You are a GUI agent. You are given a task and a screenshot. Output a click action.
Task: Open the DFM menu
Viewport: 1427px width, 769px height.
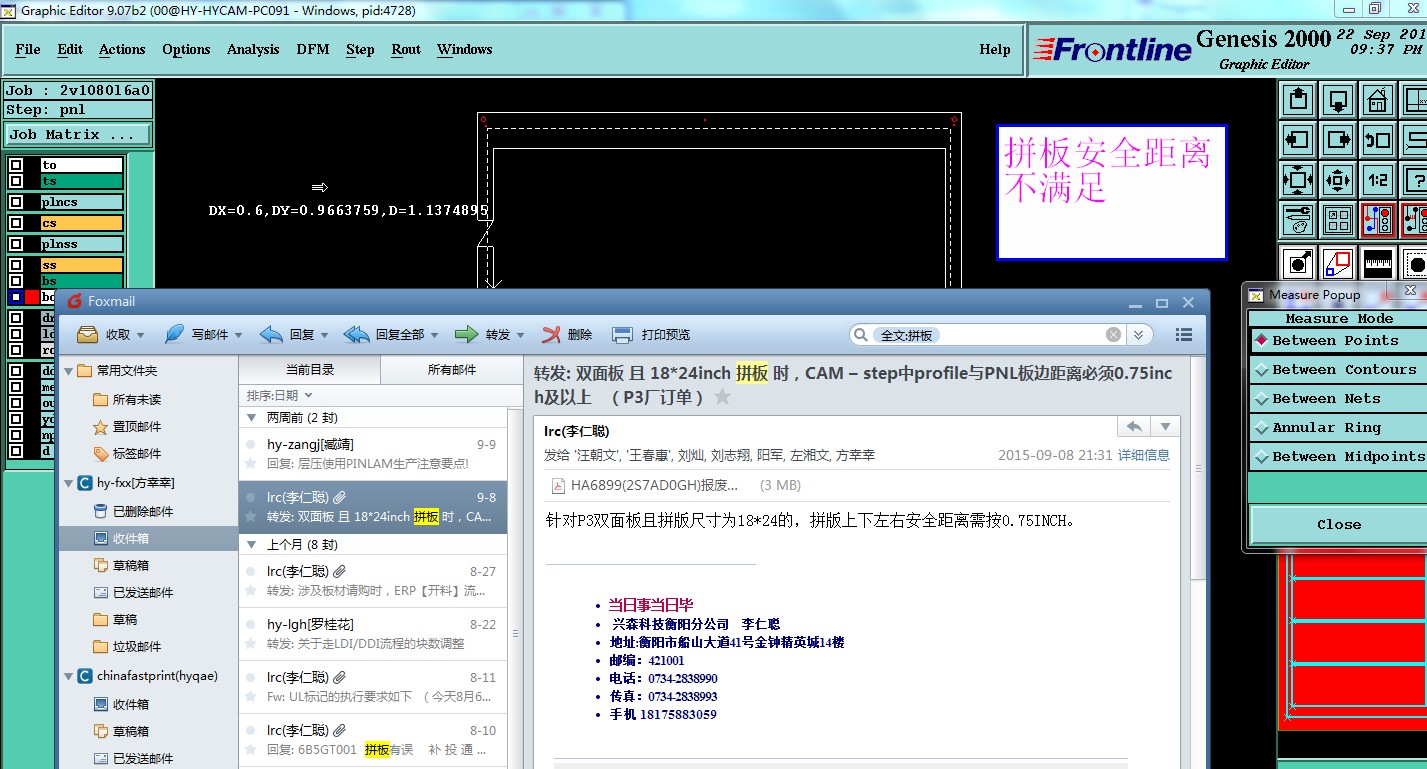pyautogui.click(x=313, y=49)
